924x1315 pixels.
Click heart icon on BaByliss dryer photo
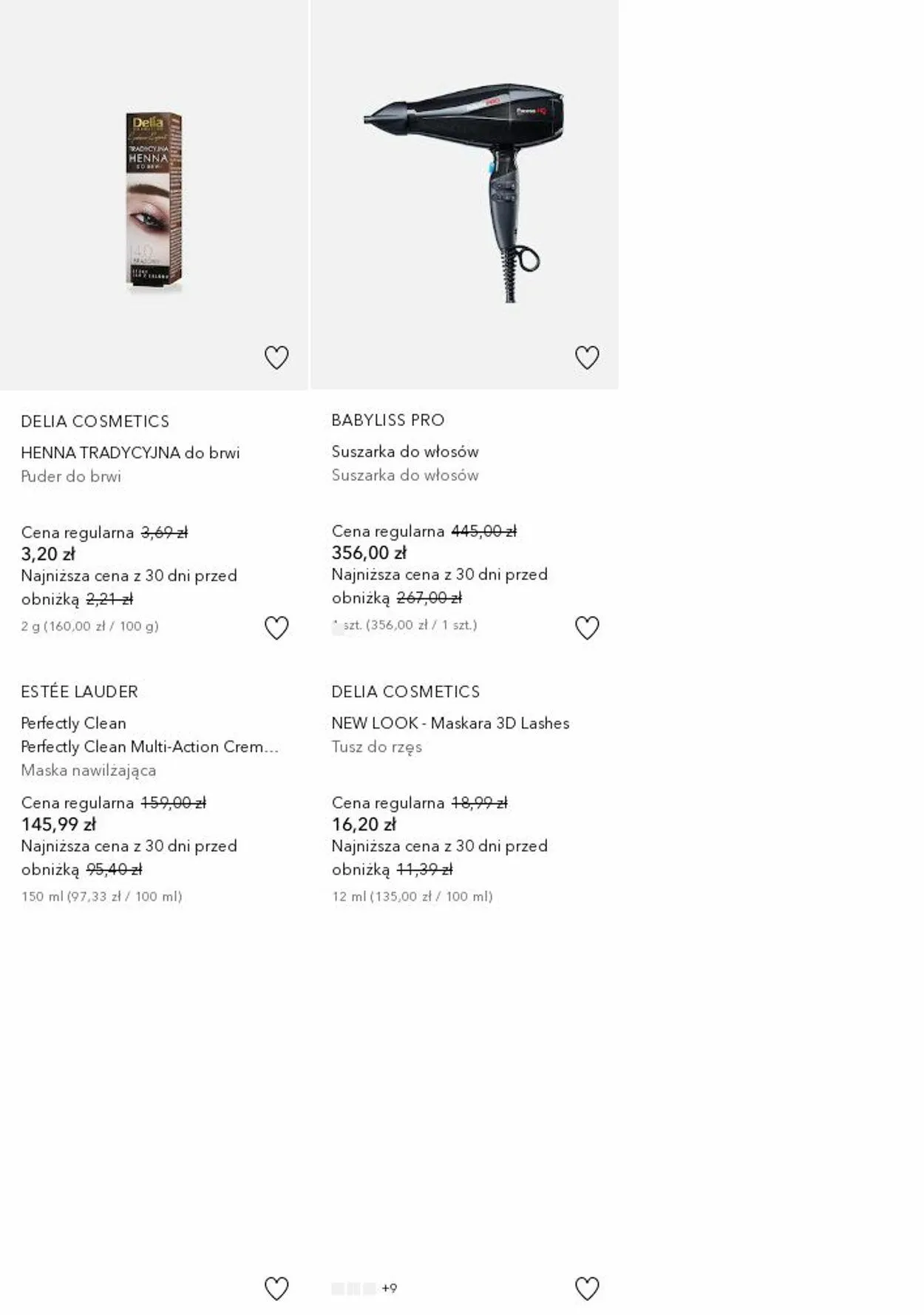click(x=587, y=358)
